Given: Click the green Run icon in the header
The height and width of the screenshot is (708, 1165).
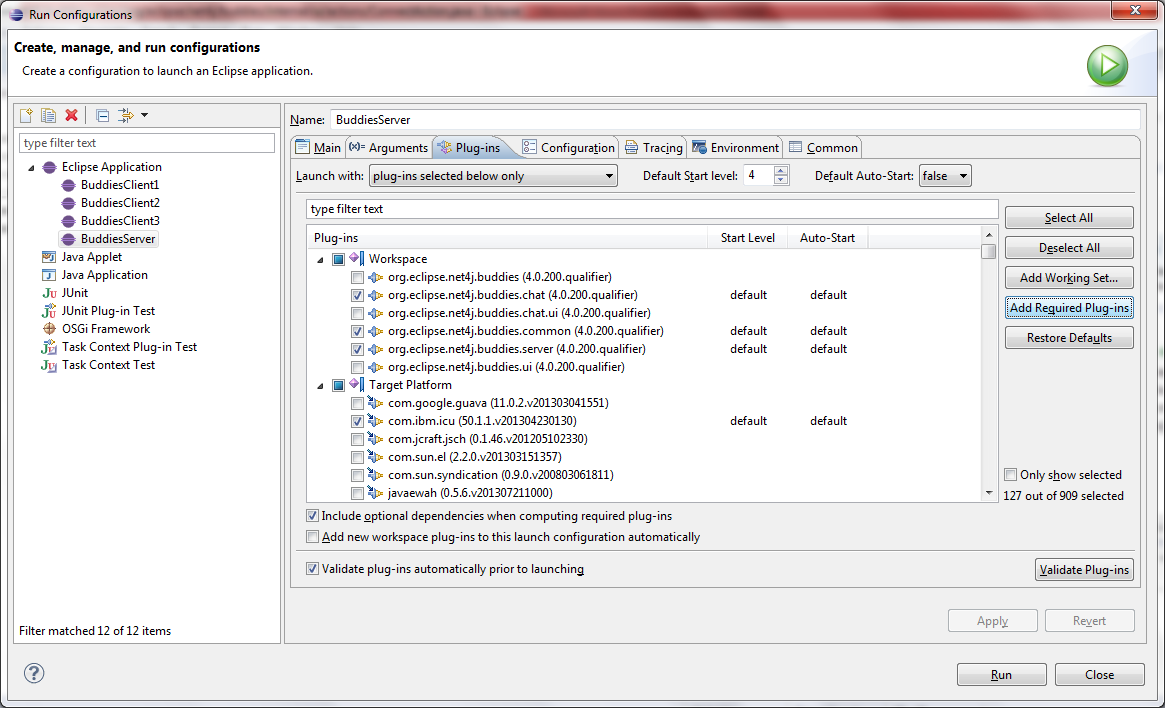Looking at the screenshot, I should tap(1107, 66).
